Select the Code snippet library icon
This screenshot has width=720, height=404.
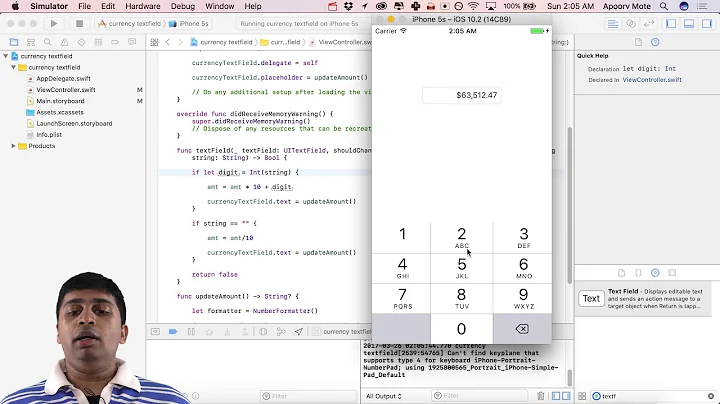(x=638, y=273)
